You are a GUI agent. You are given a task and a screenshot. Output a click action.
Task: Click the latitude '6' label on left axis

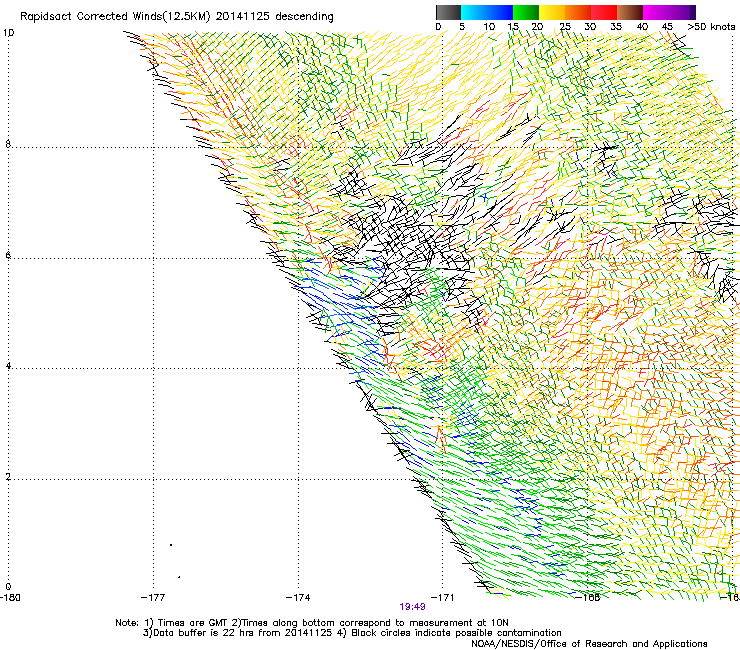pyautogui.click(x=8, y=255)
